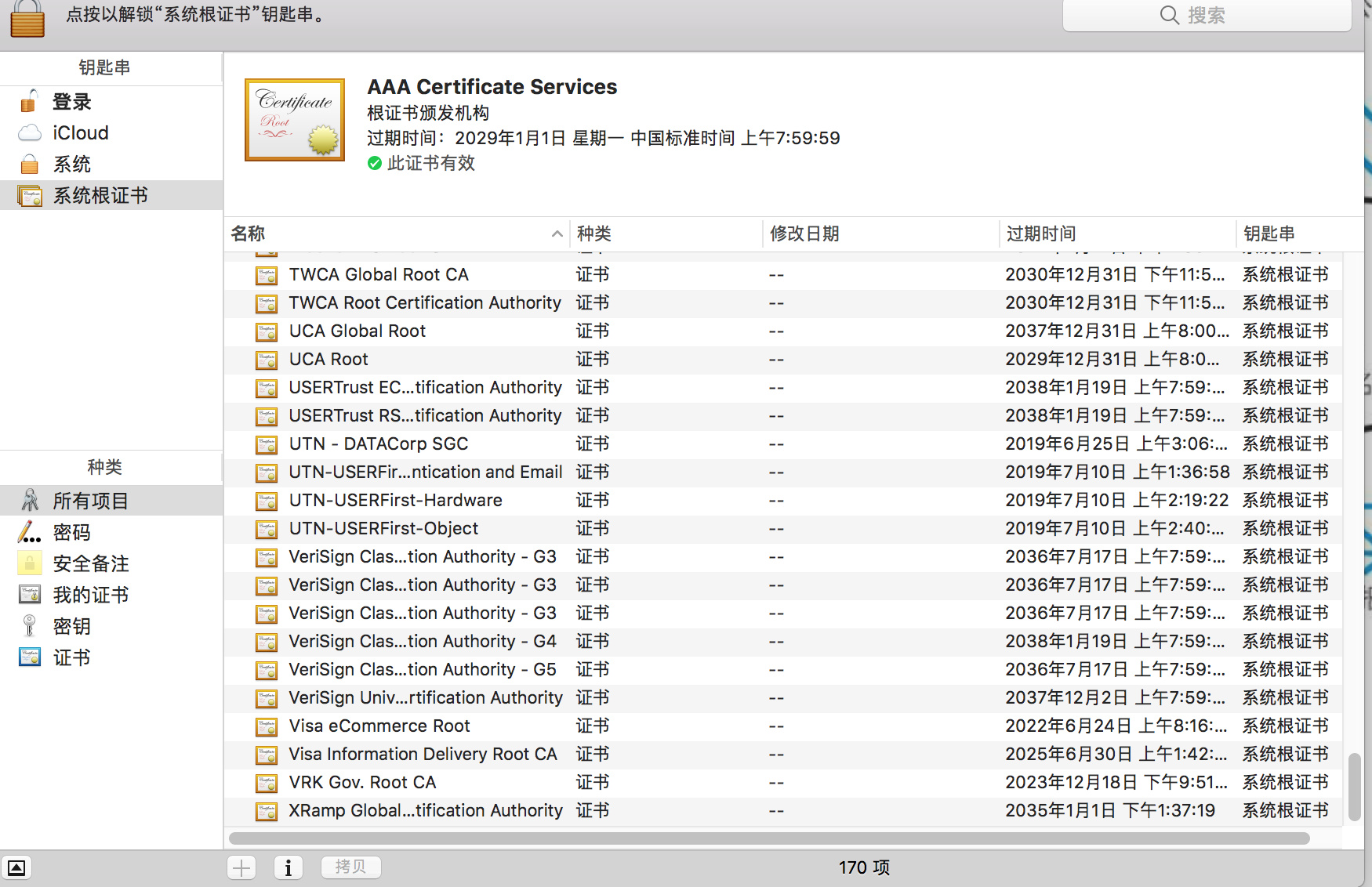Sort by 种类 column header
Image resolution: width=1372 pixels, height=887 pixels.
[666, 234]
